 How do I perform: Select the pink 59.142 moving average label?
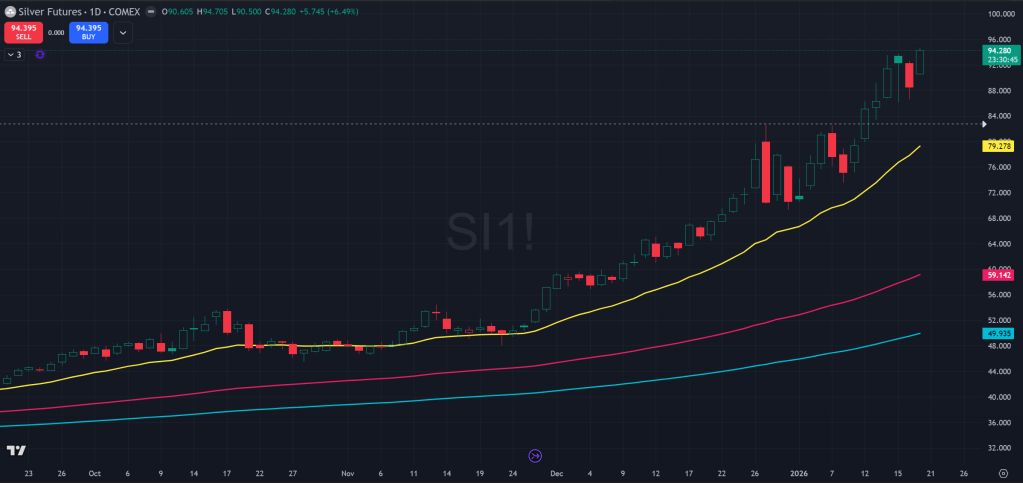(x=999, y=274)
